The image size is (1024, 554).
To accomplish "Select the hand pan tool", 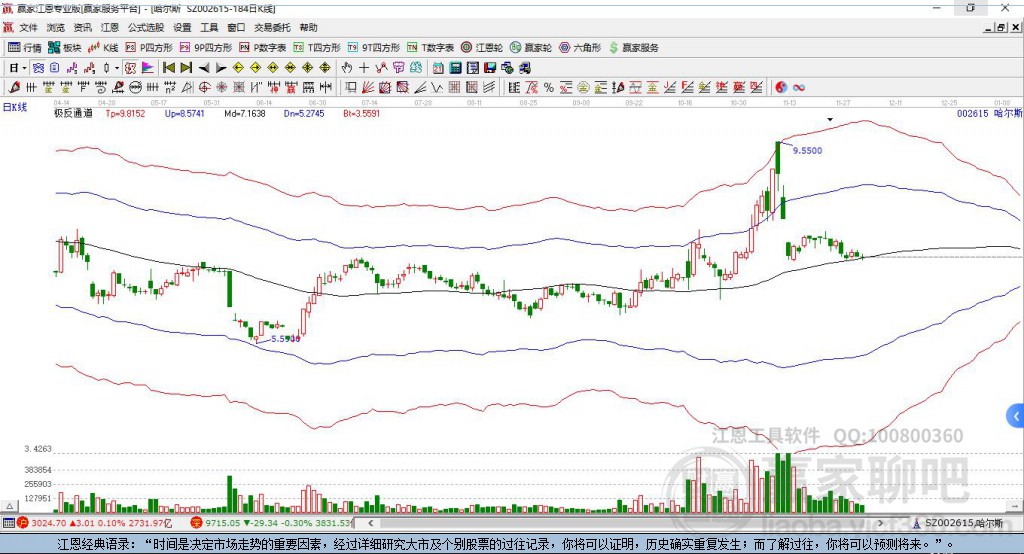I will tap(347, 68).
